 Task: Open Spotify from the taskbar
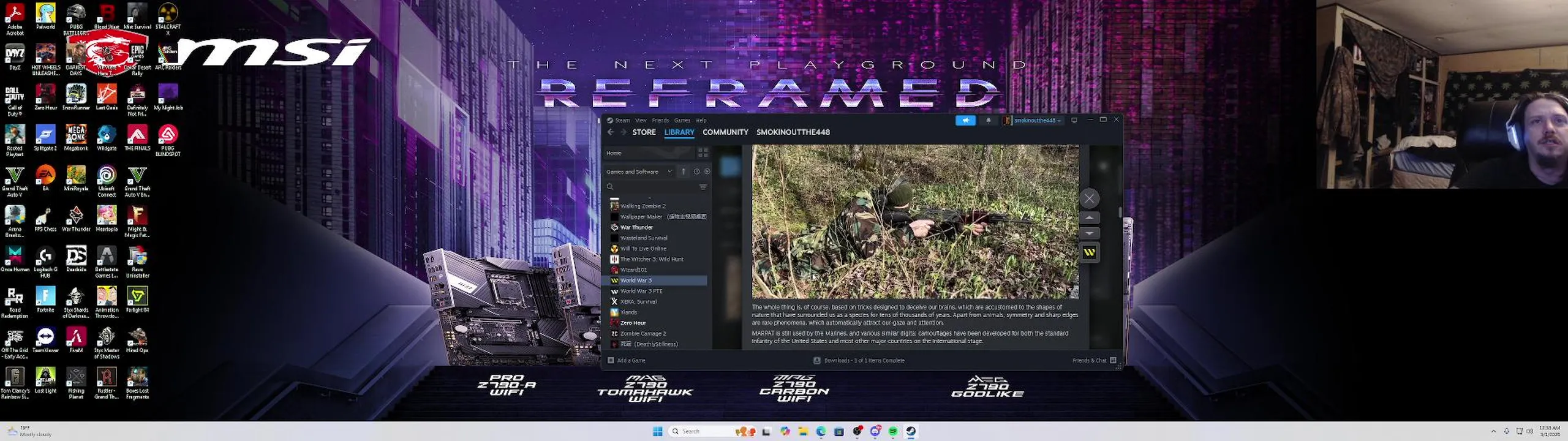[893, 432]
